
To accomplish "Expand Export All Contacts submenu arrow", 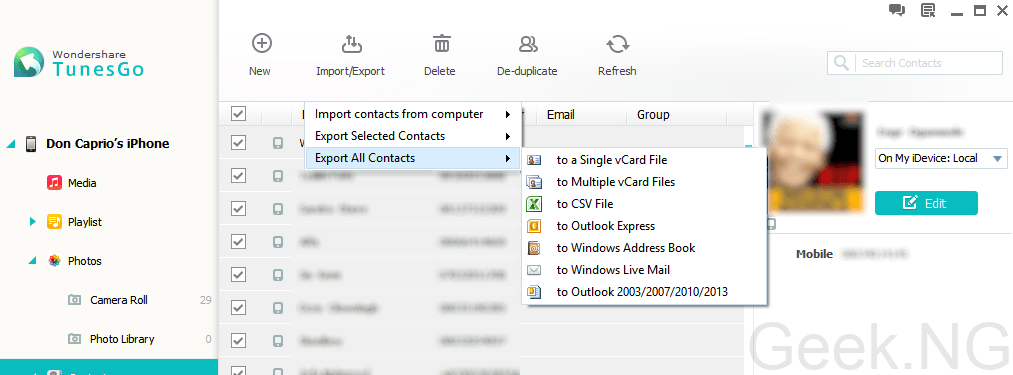I will tap(509, 158).
